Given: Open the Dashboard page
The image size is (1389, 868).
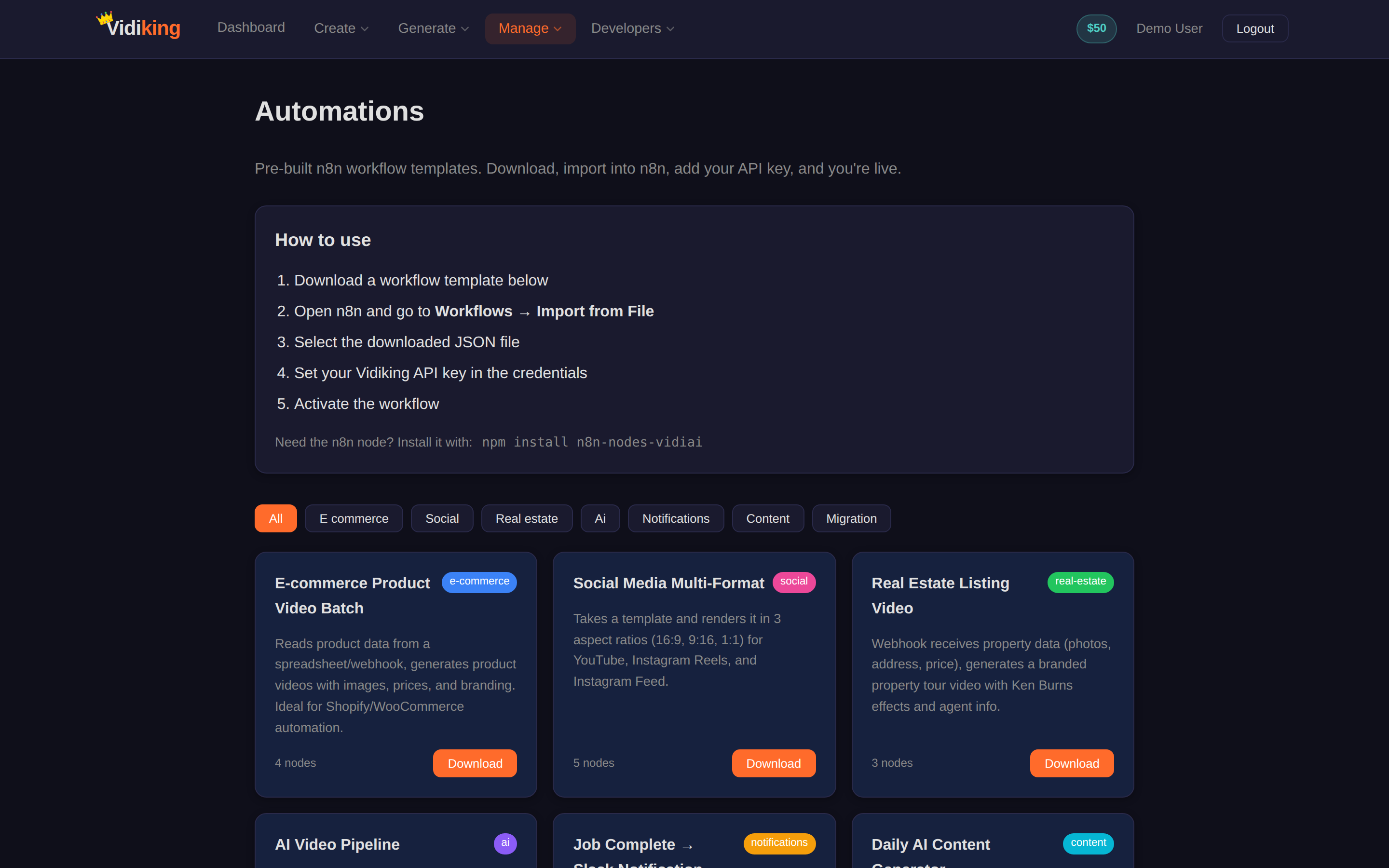Looking at the screenshot, I should (251, 27).
